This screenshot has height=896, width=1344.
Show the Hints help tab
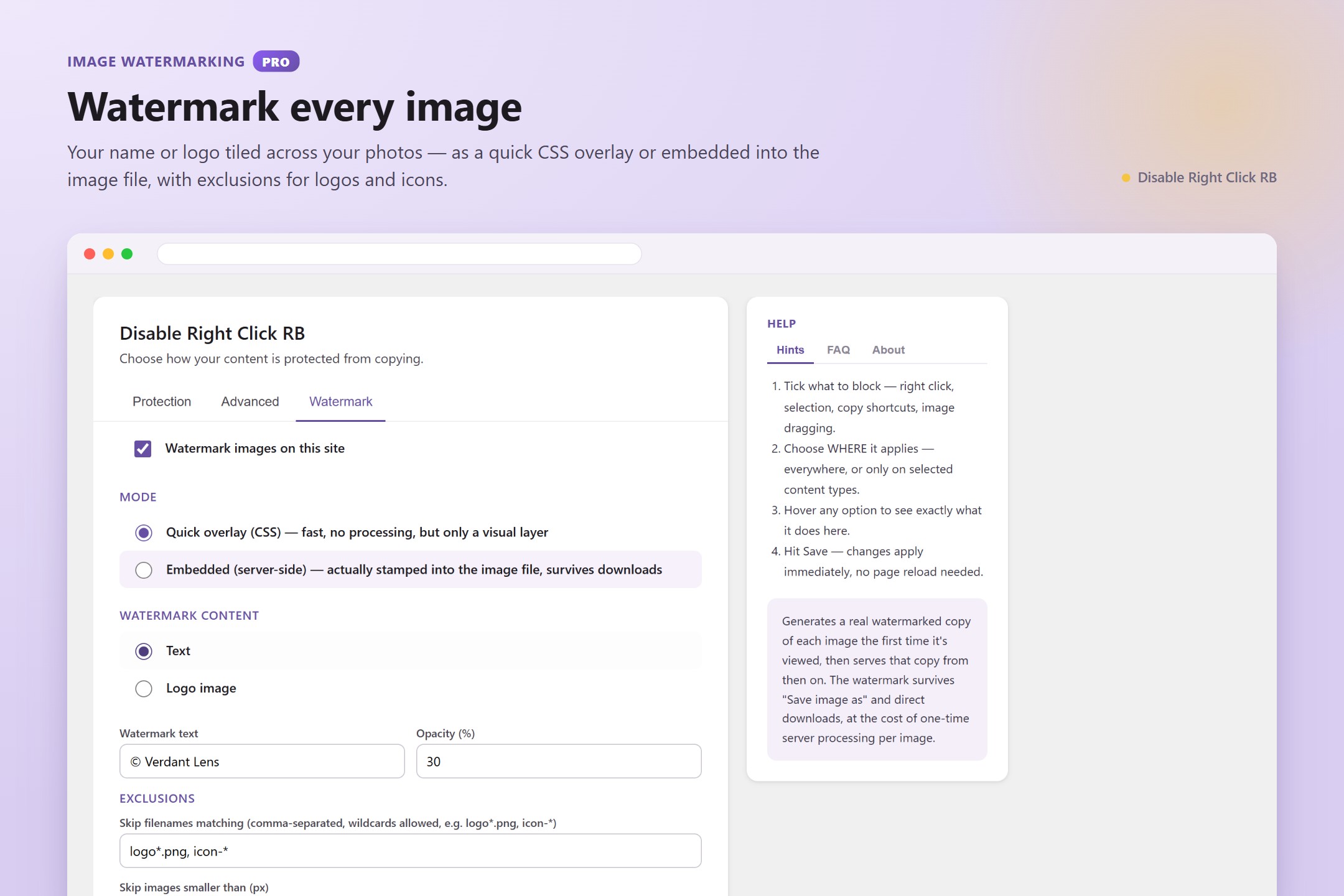coord(790,350)
